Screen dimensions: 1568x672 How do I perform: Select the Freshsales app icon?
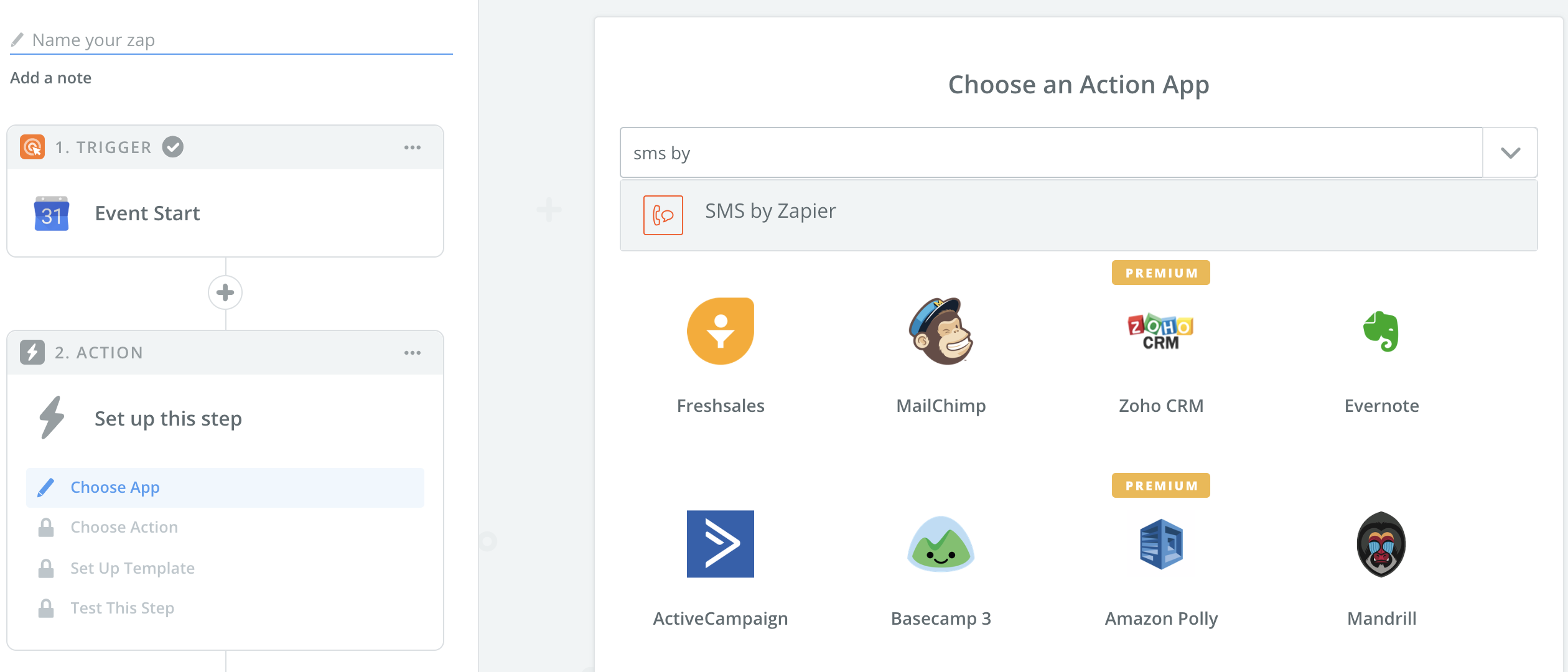720,331
